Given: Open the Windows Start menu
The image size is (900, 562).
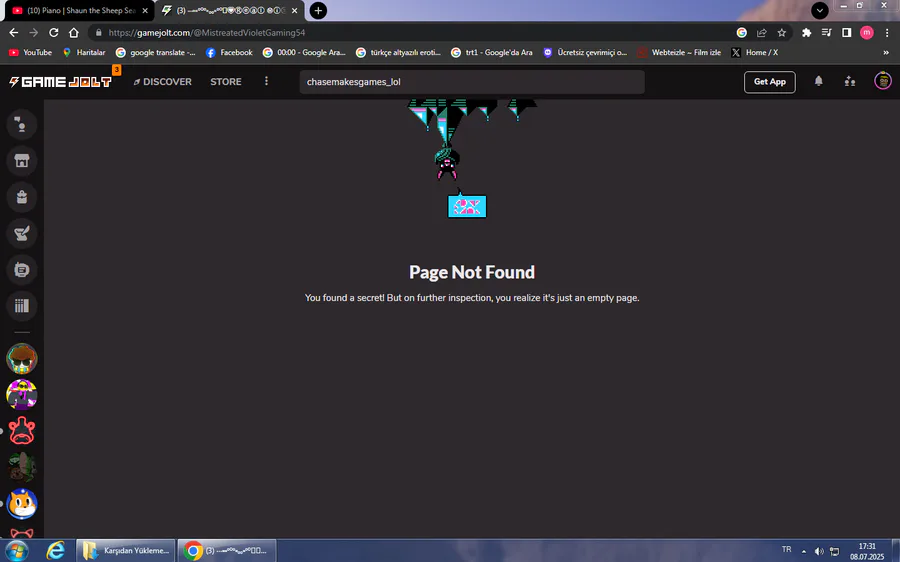Looking at the screenshot, I should click(x=16, y=551).
